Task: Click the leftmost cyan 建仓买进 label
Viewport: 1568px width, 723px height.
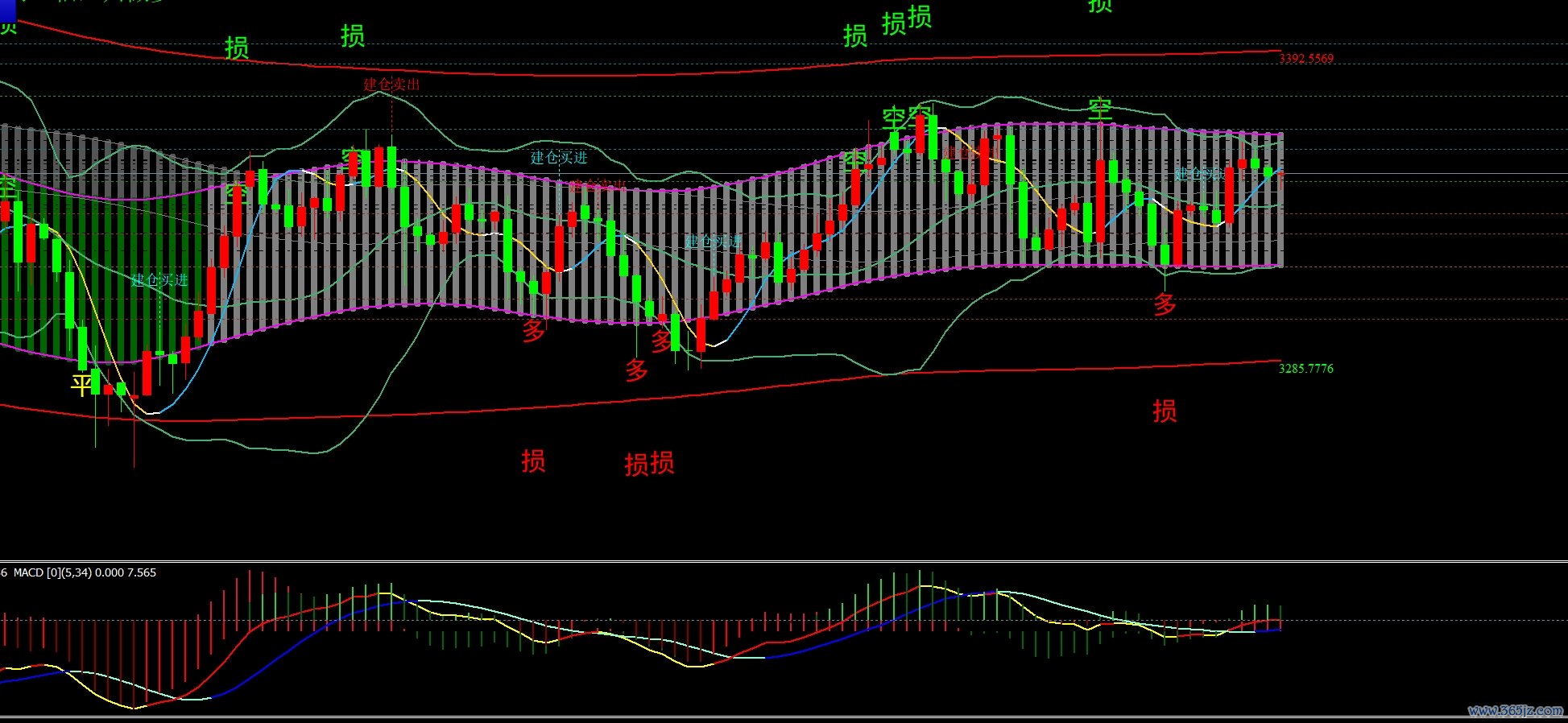Action: click(x=159, y=280)
